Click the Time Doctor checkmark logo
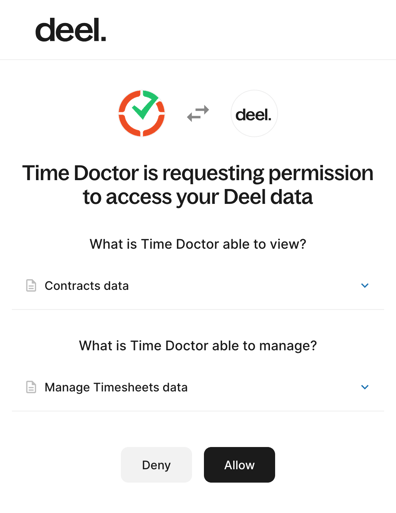 point(142,113)
